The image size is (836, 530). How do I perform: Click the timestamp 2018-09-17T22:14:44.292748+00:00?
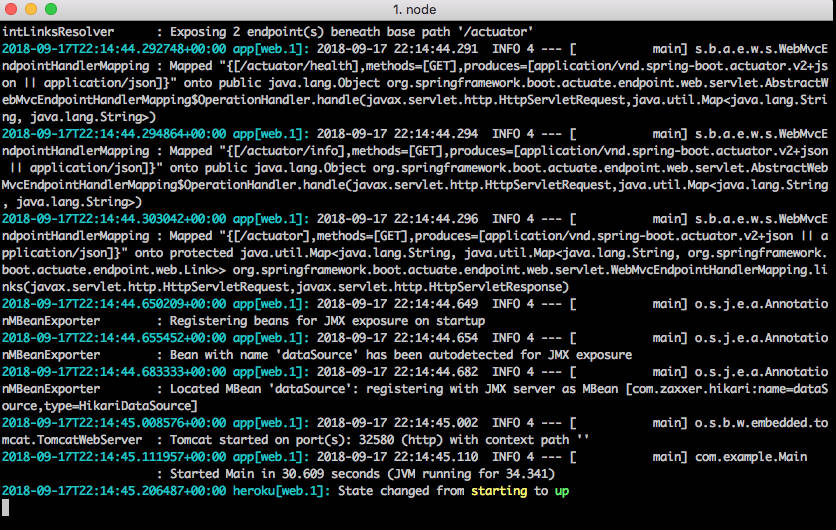pos(114,49)
